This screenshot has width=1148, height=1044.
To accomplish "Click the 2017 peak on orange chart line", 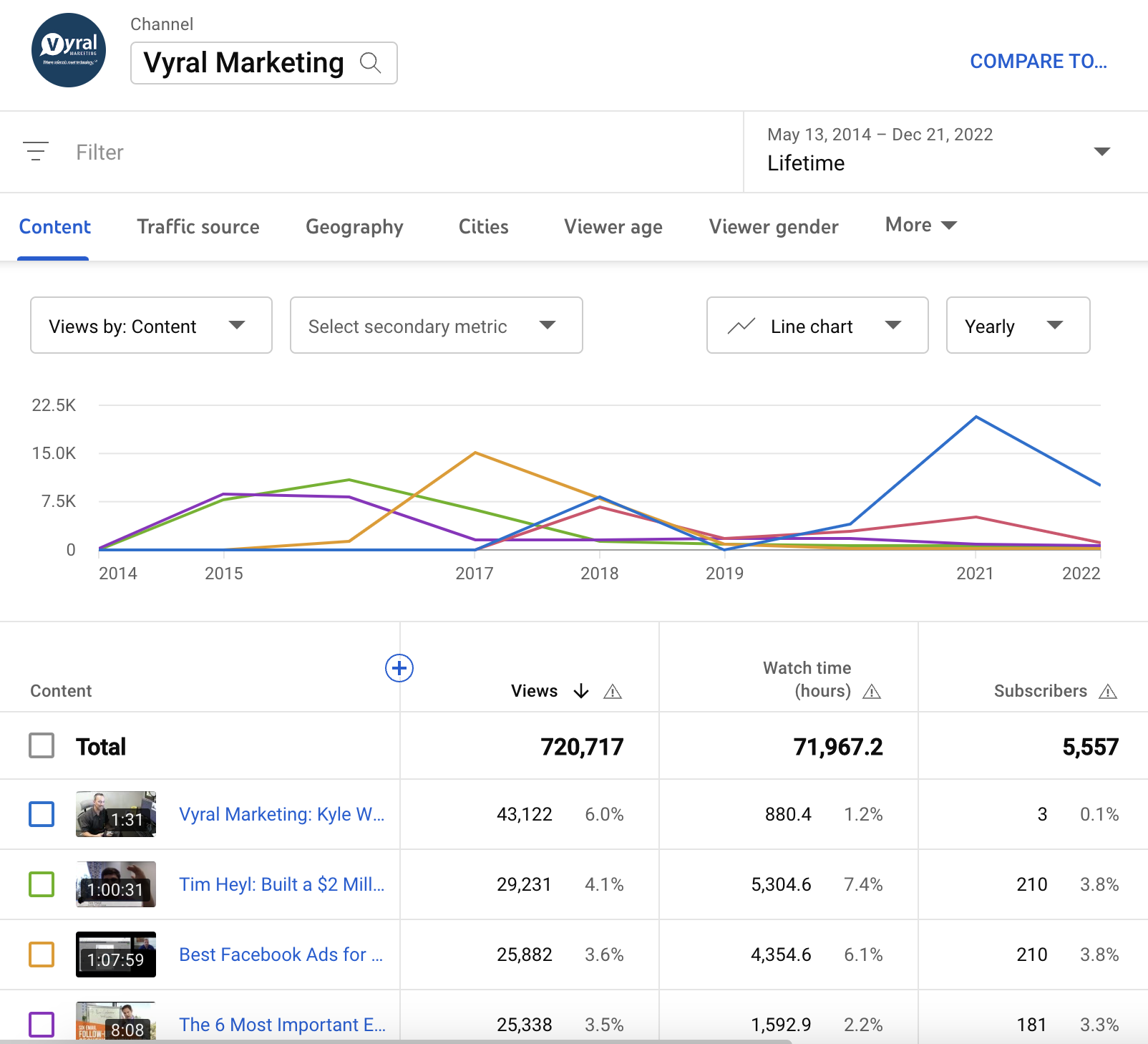I will click(x=475, y=453).
